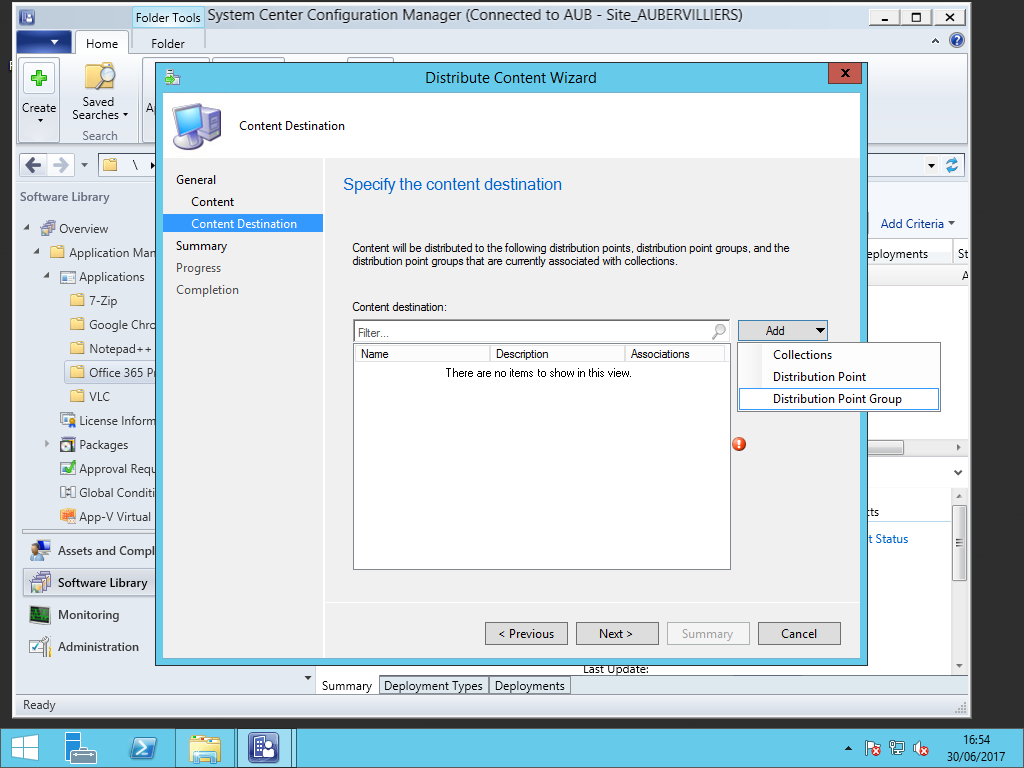Switch to the Home ribbon tab
The width and height of the screenshot is (1024, 768).
pos(102,44)
